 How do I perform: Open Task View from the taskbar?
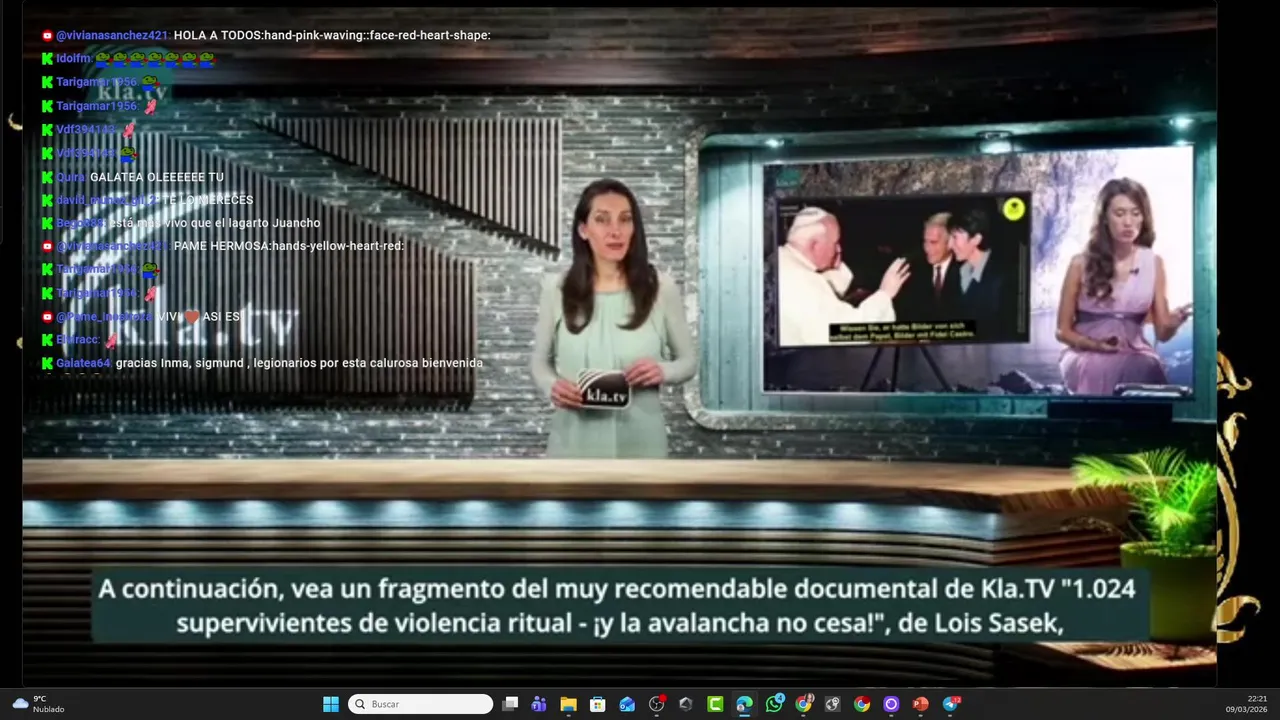(x=510, y=704)
